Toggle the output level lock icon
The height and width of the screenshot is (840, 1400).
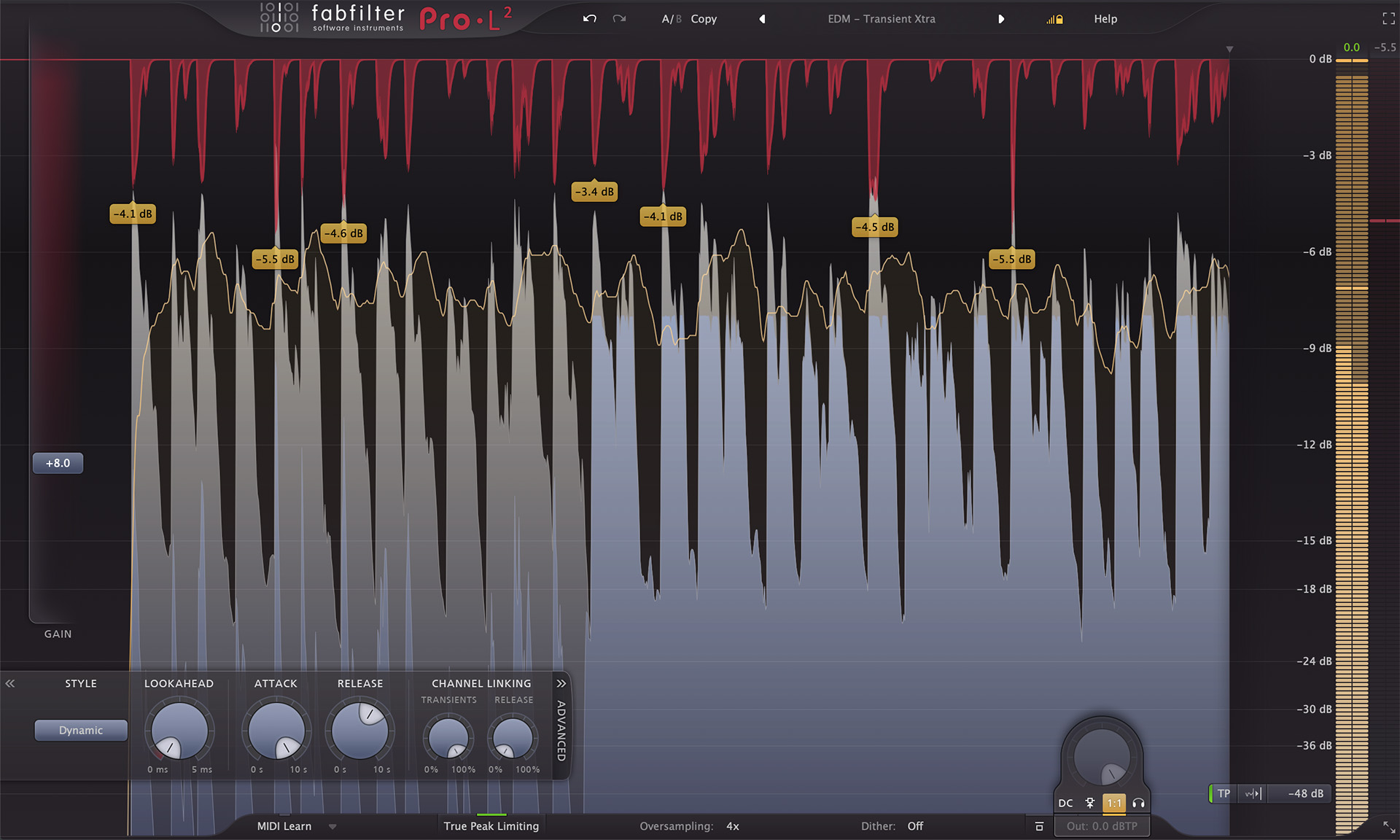coord(1054,20)
